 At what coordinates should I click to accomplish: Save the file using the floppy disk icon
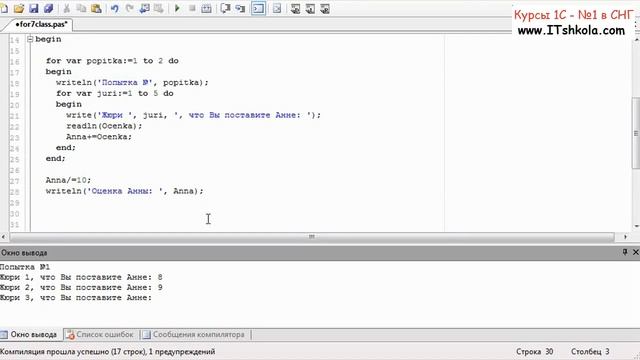coord(33,9)
